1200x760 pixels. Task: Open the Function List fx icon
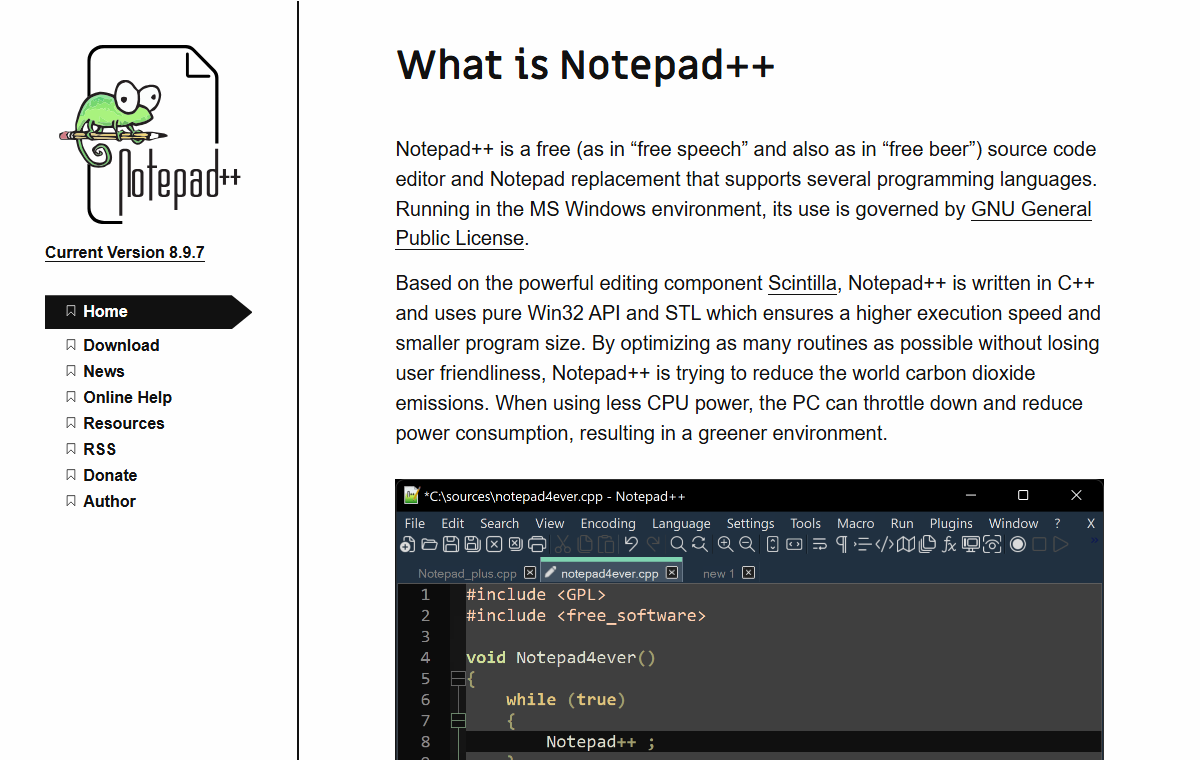coord(949,544)
